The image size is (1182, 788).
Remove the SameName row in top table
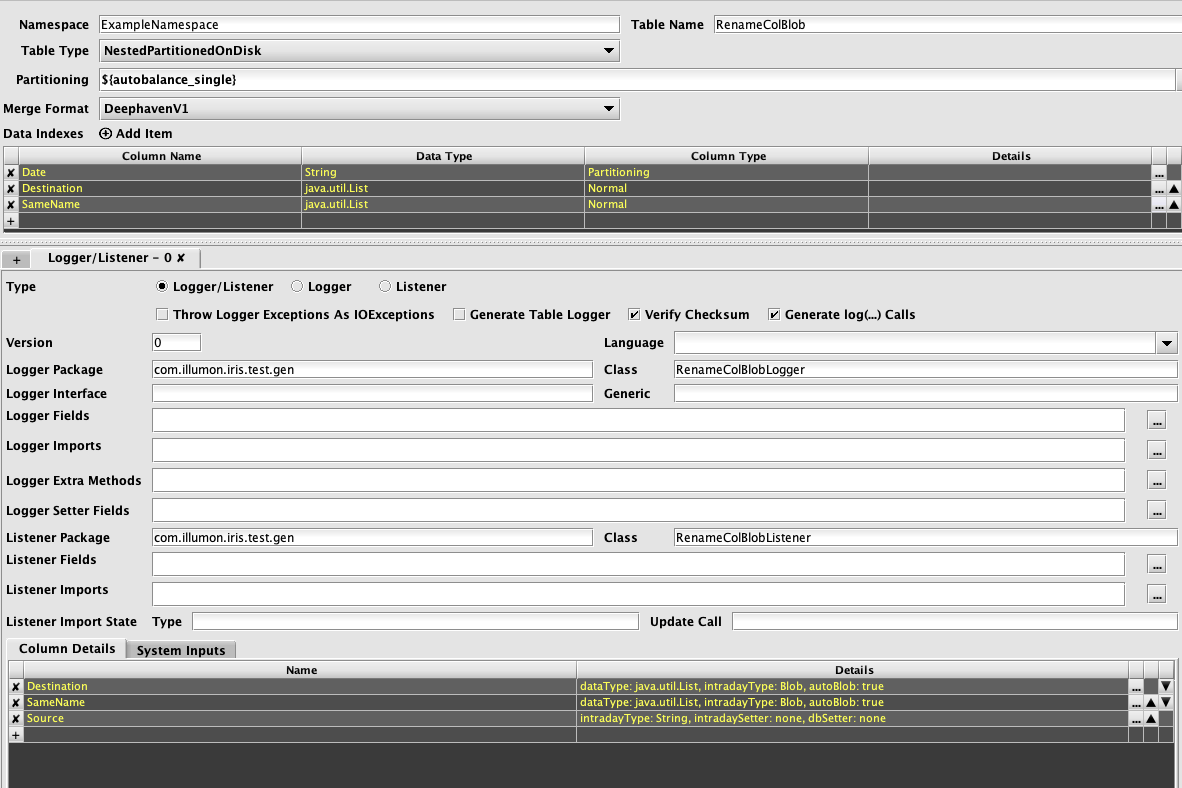(x=11, y=205)
